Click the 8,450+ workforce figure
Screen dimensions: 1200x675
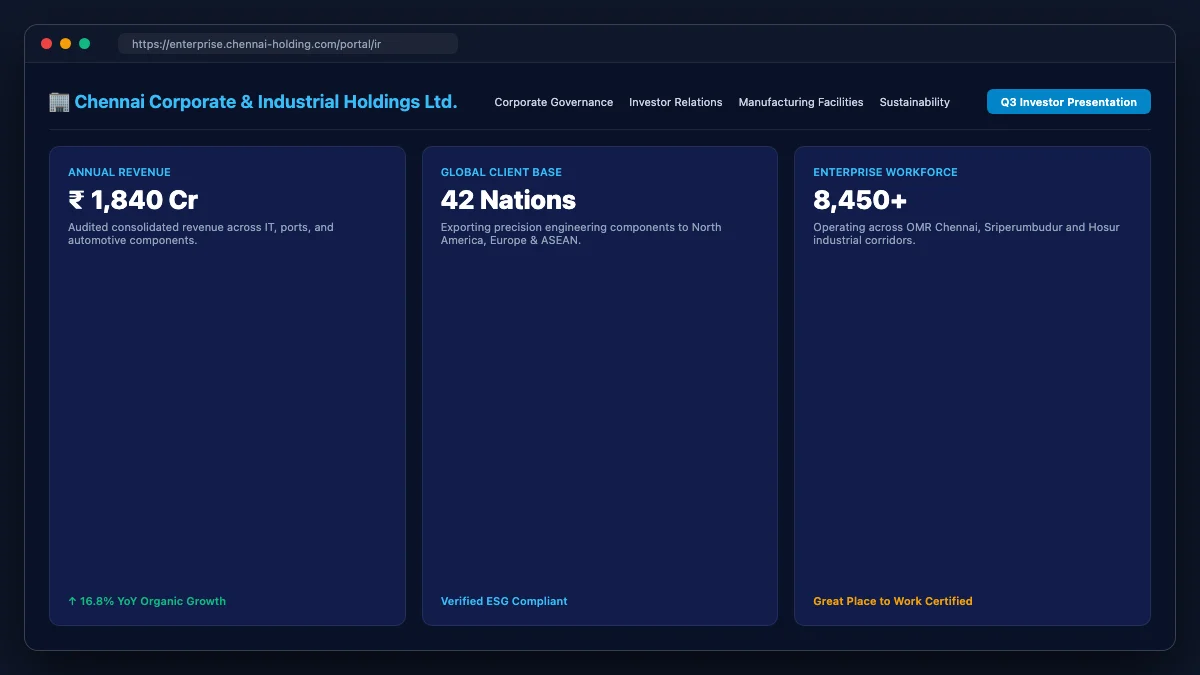860,200
